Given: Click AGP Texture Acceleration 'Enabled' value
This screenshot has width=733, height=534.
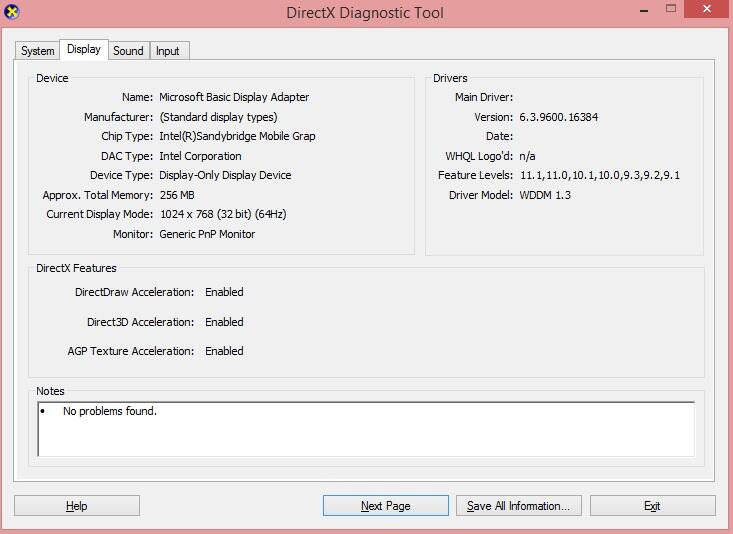Looking at the screenshot, I should 224,351.
